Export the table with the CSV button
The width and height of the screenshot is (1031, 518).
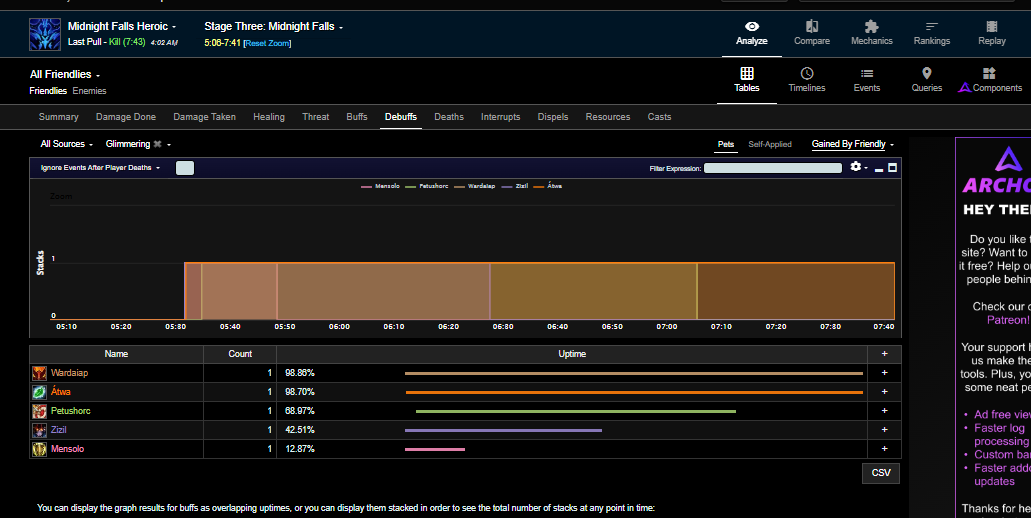880,473
